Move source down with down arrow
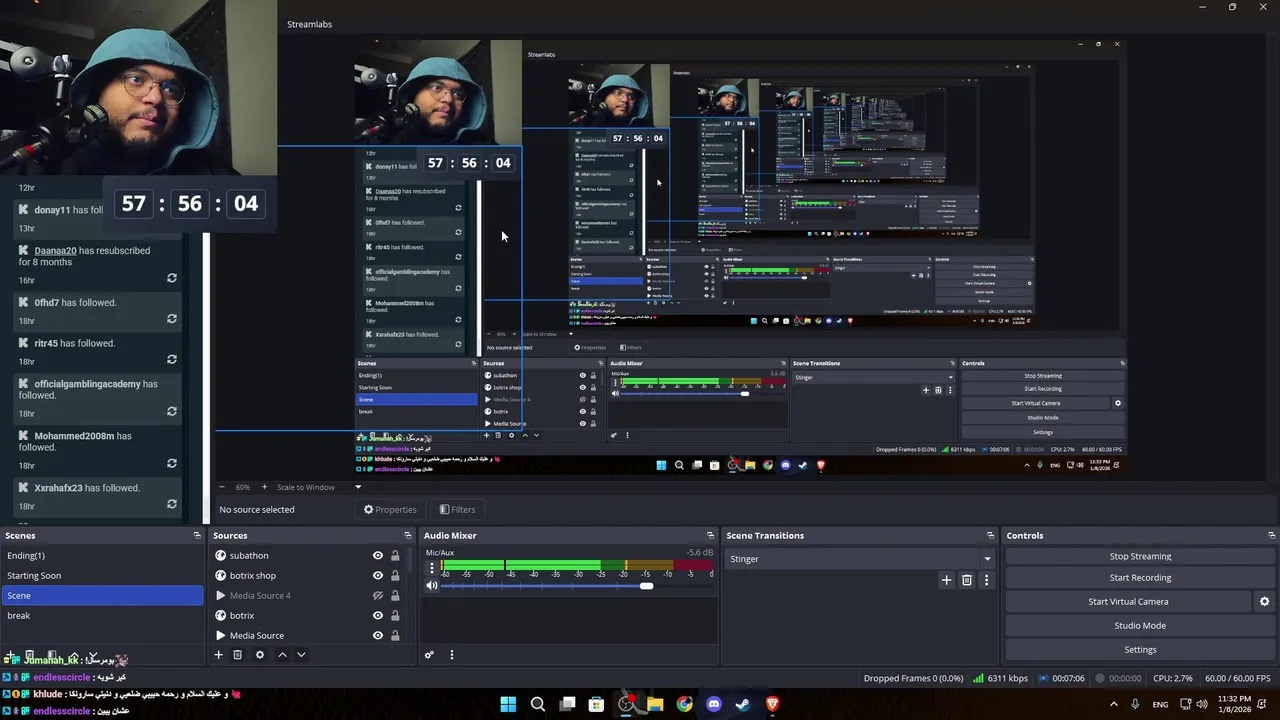The width and height of the screenshot is (1280, 720). click(301, 655)
